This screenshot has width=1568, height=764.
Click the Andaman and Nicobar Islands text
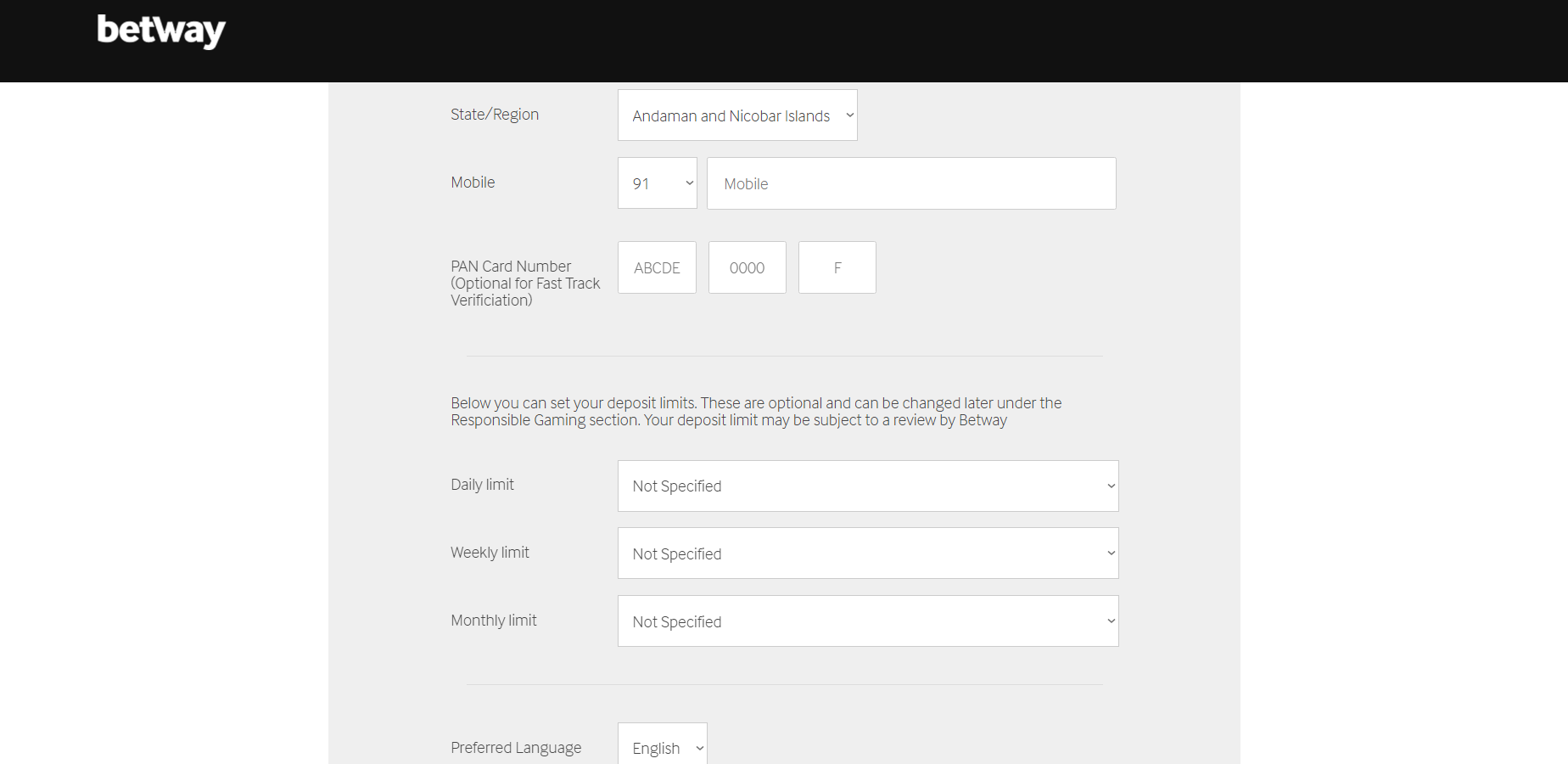pos(730,115)
